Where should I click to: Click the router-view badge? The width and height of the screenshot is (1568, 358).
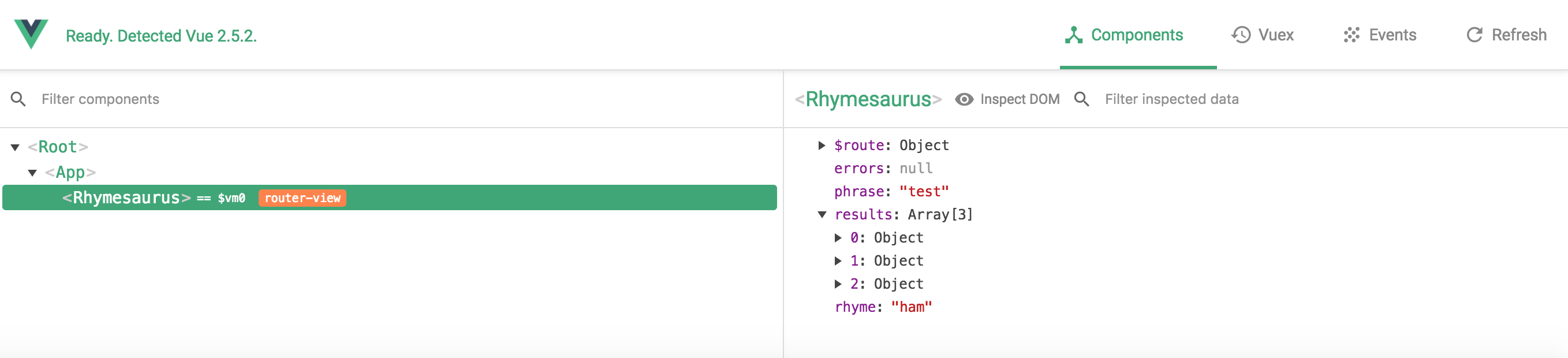tap(302, 199)
